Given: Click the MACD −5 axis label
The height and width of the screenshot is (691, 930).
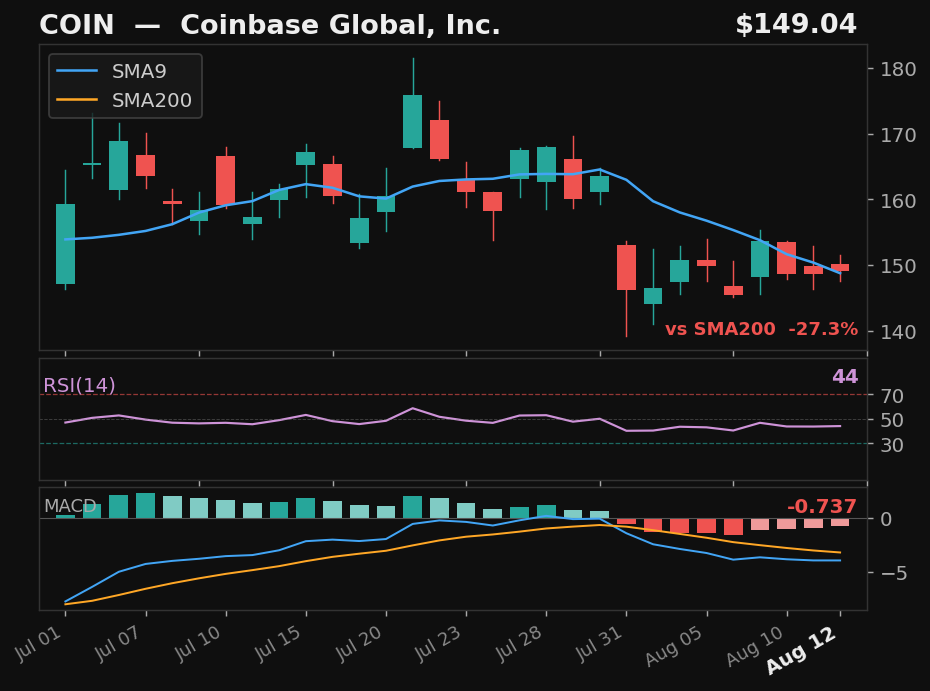Looking at the screenshot, I should [x=893, y=573].
